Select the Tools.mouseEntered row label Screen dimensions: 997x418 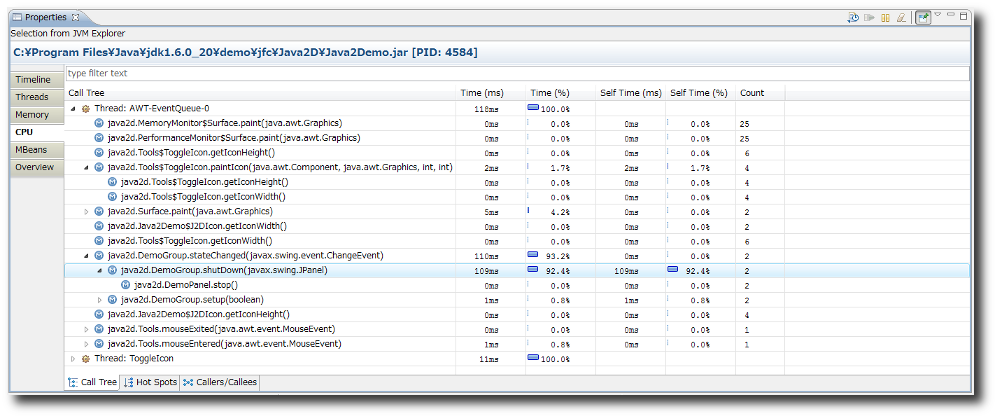[224, 344]
